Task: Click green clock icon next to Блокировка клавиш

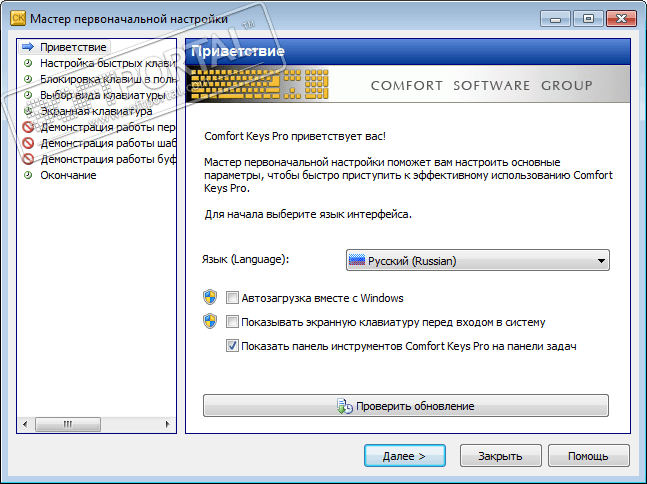Action: (x=28, y=79)
